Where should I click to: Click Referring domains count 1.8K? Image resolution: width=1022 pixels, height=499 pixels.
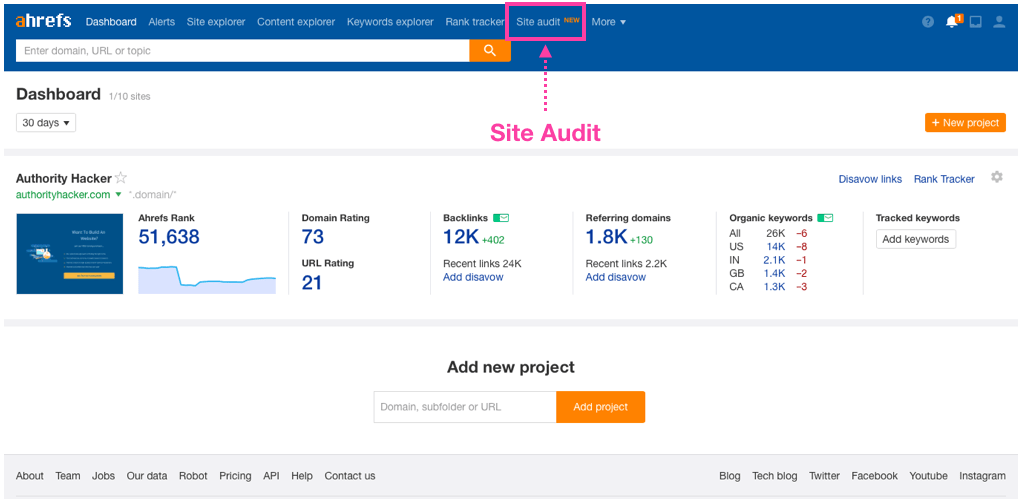coord(606,237)
